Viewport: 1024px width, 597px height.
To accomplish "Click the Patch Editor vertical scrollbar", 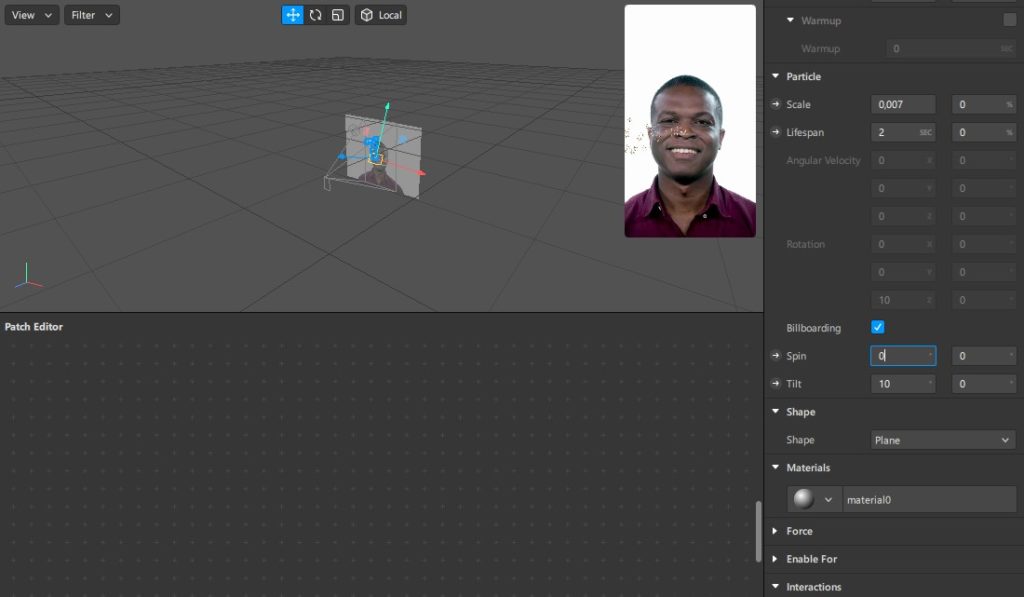I will [x=758, y=530].
